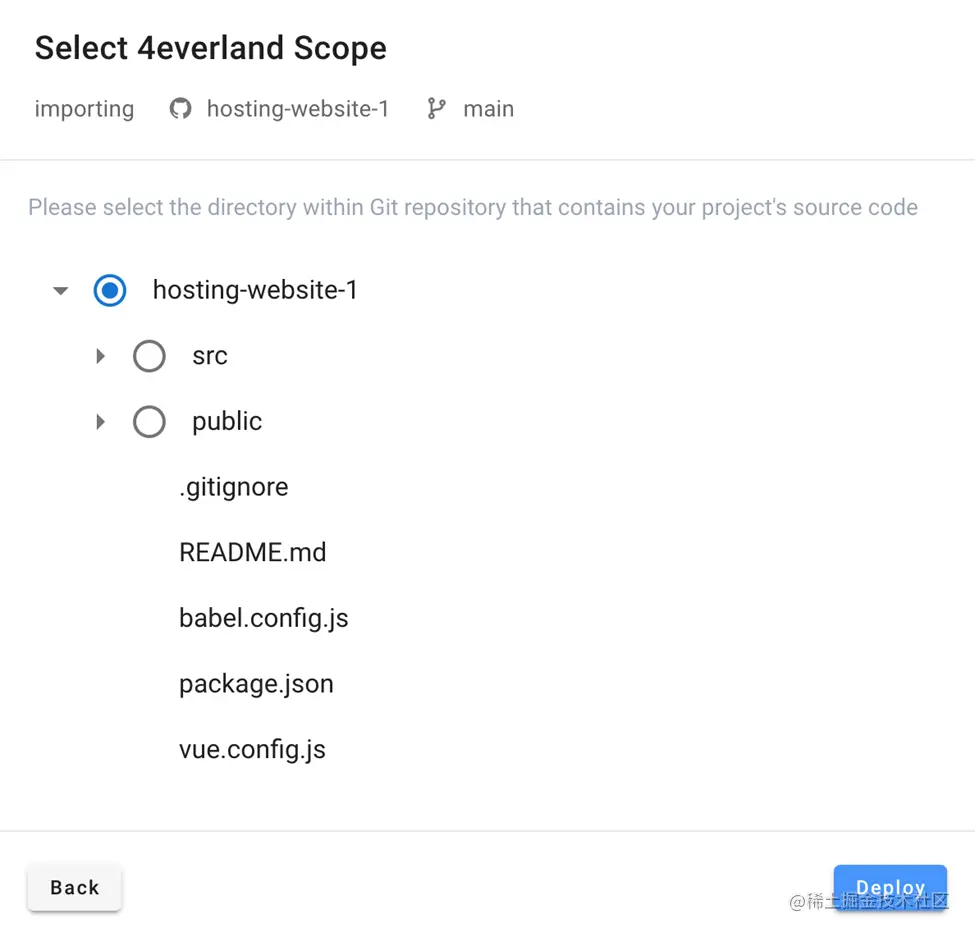The width and height of the screenshot is (975, 937).
Task: Select the hosting-website-1 root radio button
Action: click(x=110, y=291)
